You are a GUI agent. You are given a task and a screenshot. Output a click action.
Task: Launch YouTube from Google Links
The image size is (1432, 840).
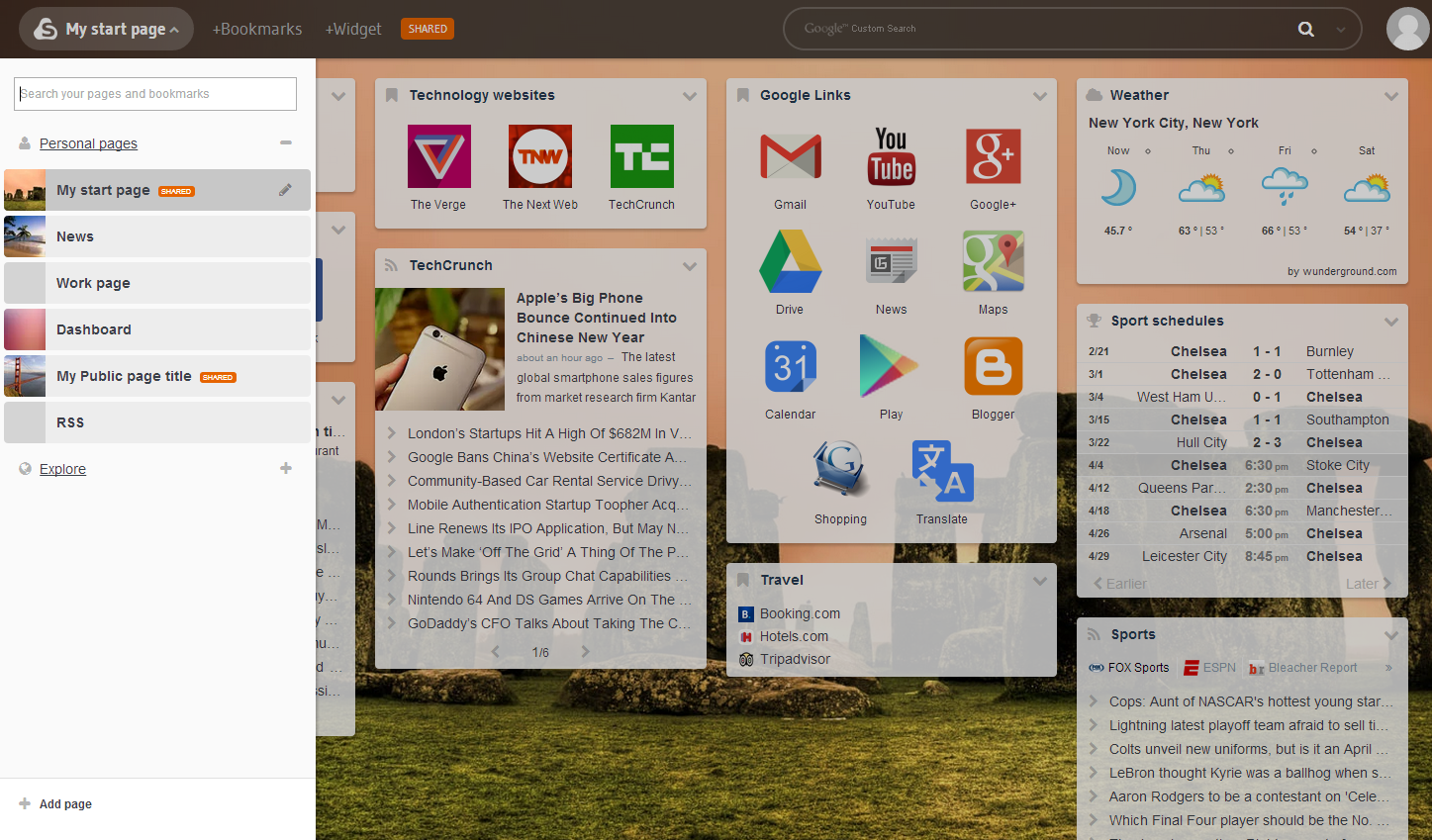pyautogui.click(x=890, y=156)
